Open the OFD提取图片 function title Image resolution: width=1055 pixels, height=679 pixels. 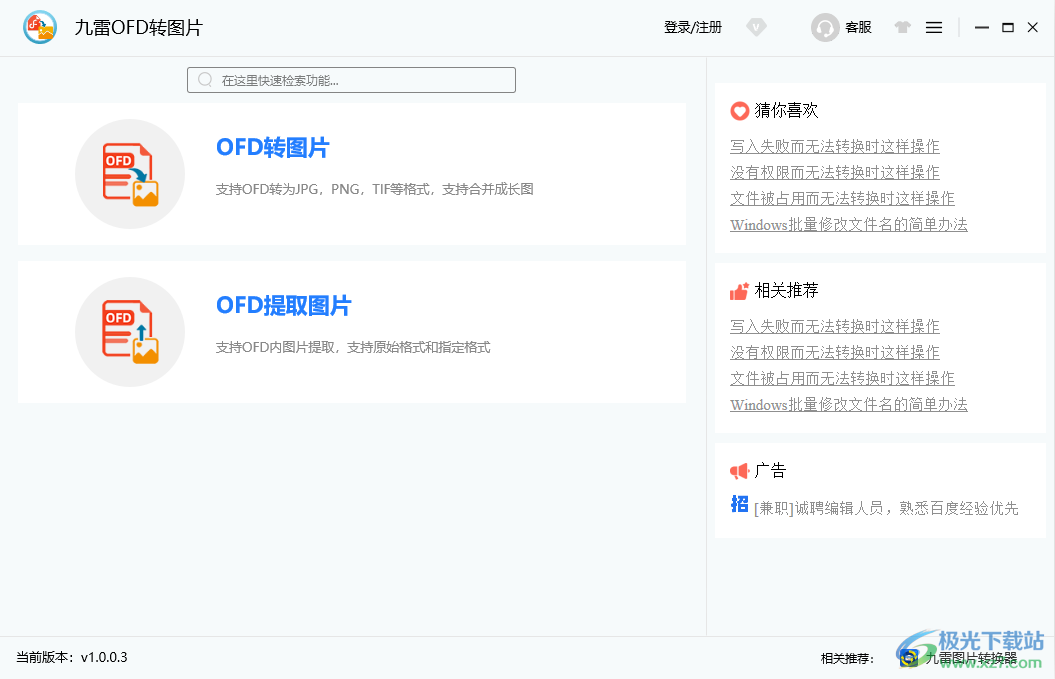click(x=283, y=306)
